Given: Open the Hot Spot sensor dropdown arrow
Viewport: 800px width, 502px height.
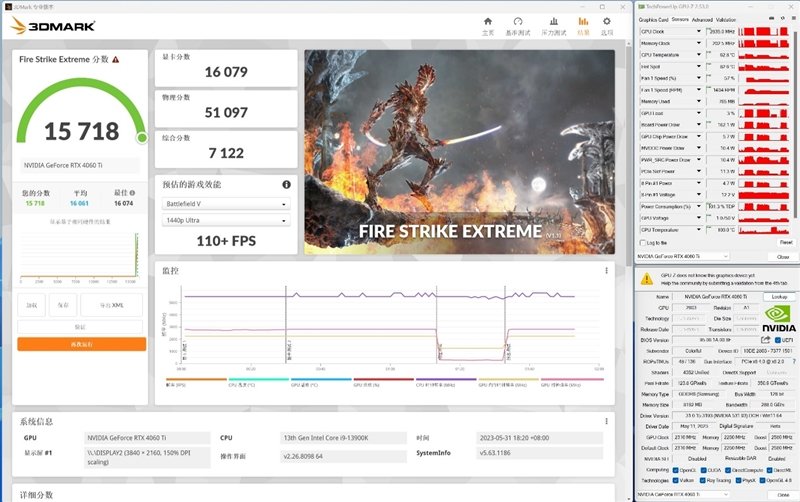Looking at the screenshot, I should [699, 66].
